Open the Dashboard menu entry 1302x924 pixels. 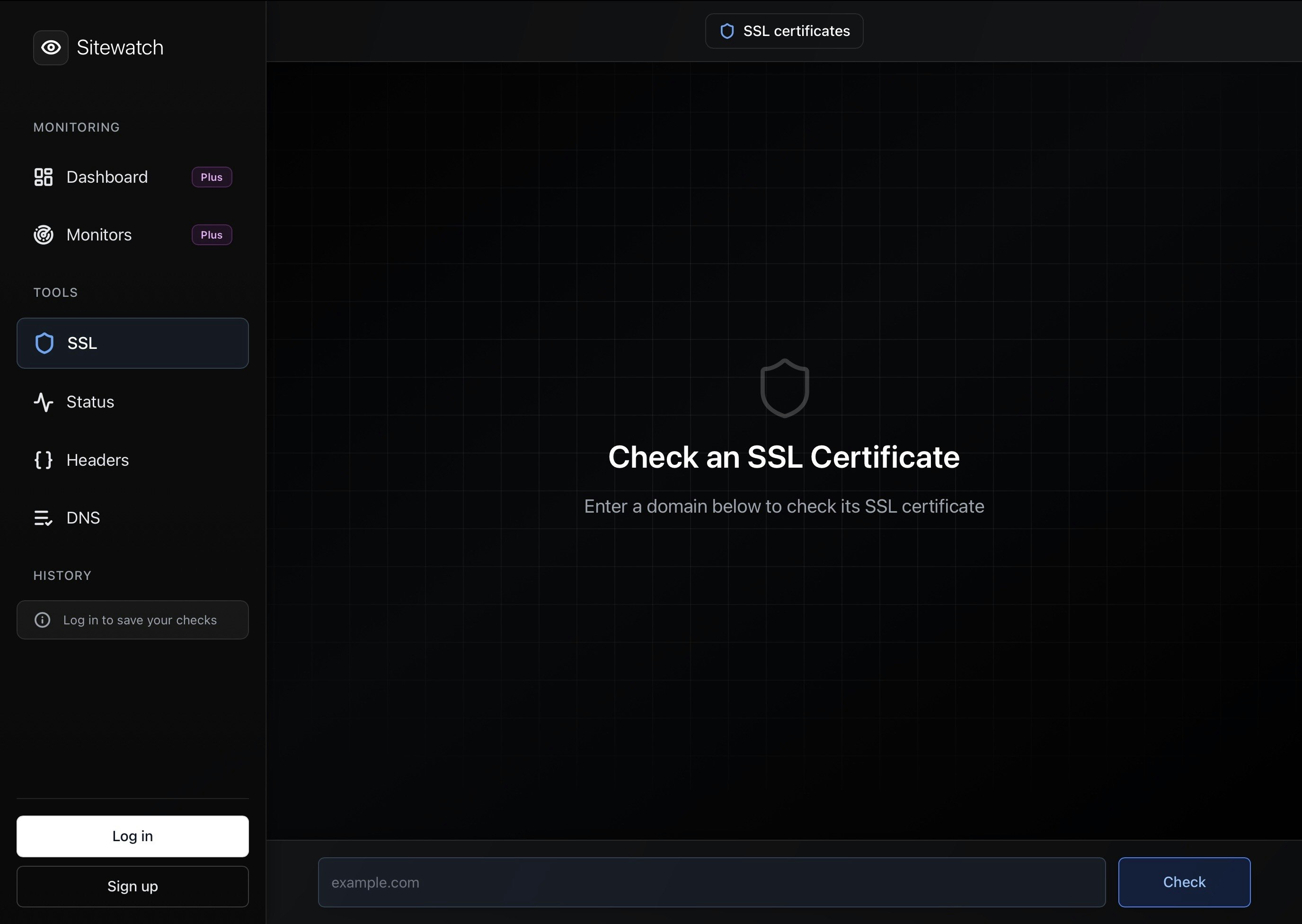point(106,177)
